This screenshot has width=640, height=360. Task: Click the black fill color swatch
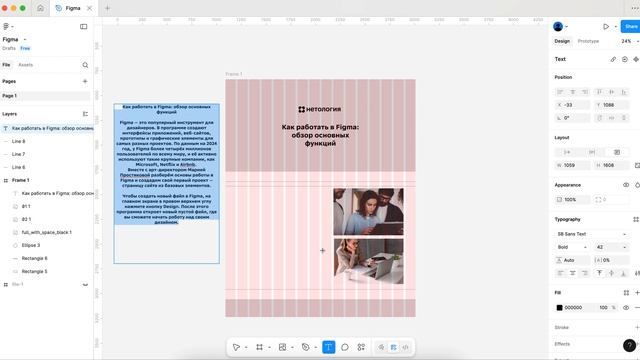pos(560,308)
